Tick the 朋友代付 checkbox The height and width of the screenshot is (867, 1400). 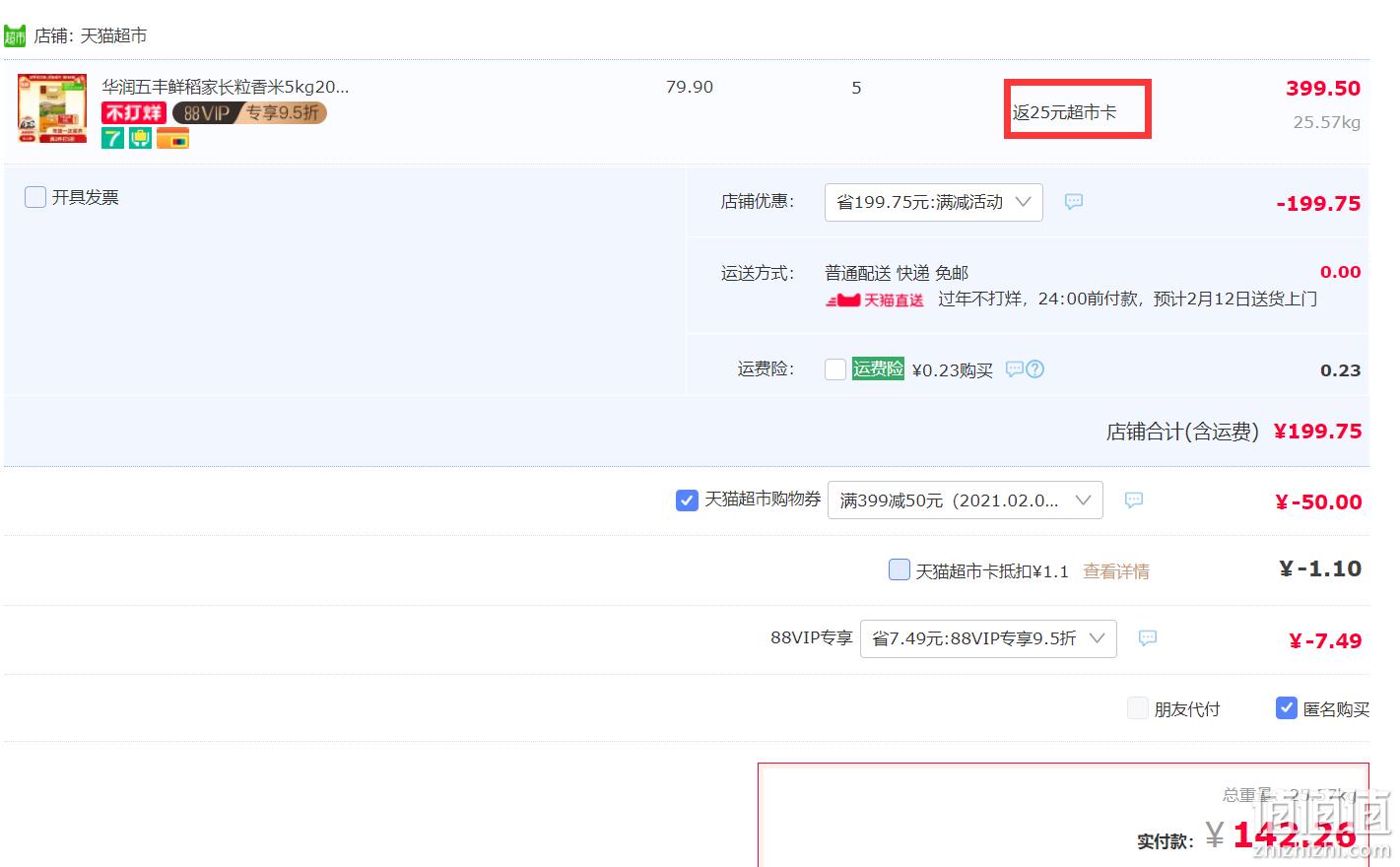pos(1138,707)
